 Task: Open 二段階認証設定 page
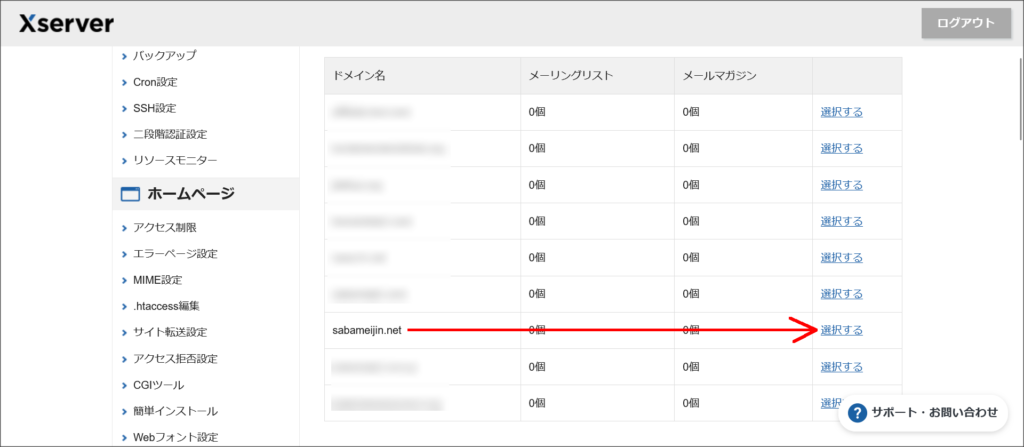click(170, 134)
